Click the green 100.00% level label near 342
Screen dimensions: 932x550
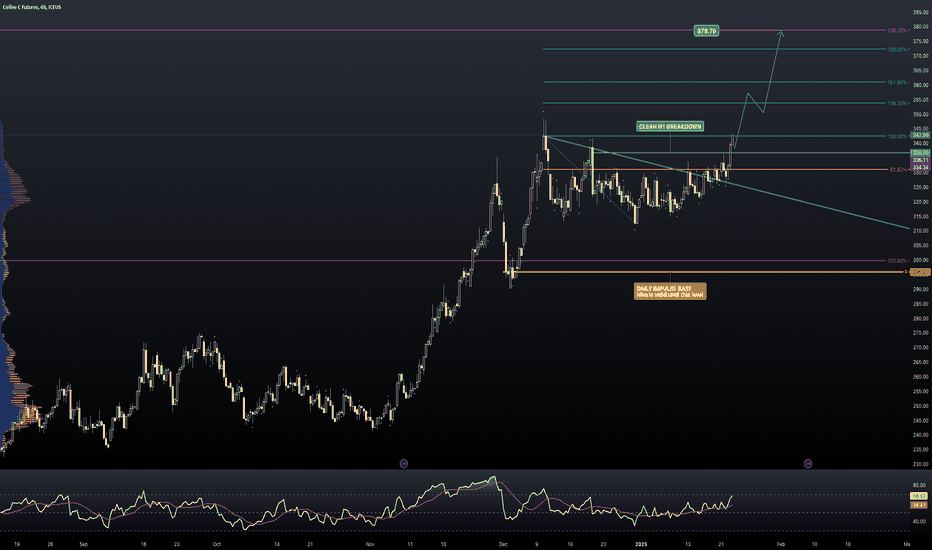[898, 137]
